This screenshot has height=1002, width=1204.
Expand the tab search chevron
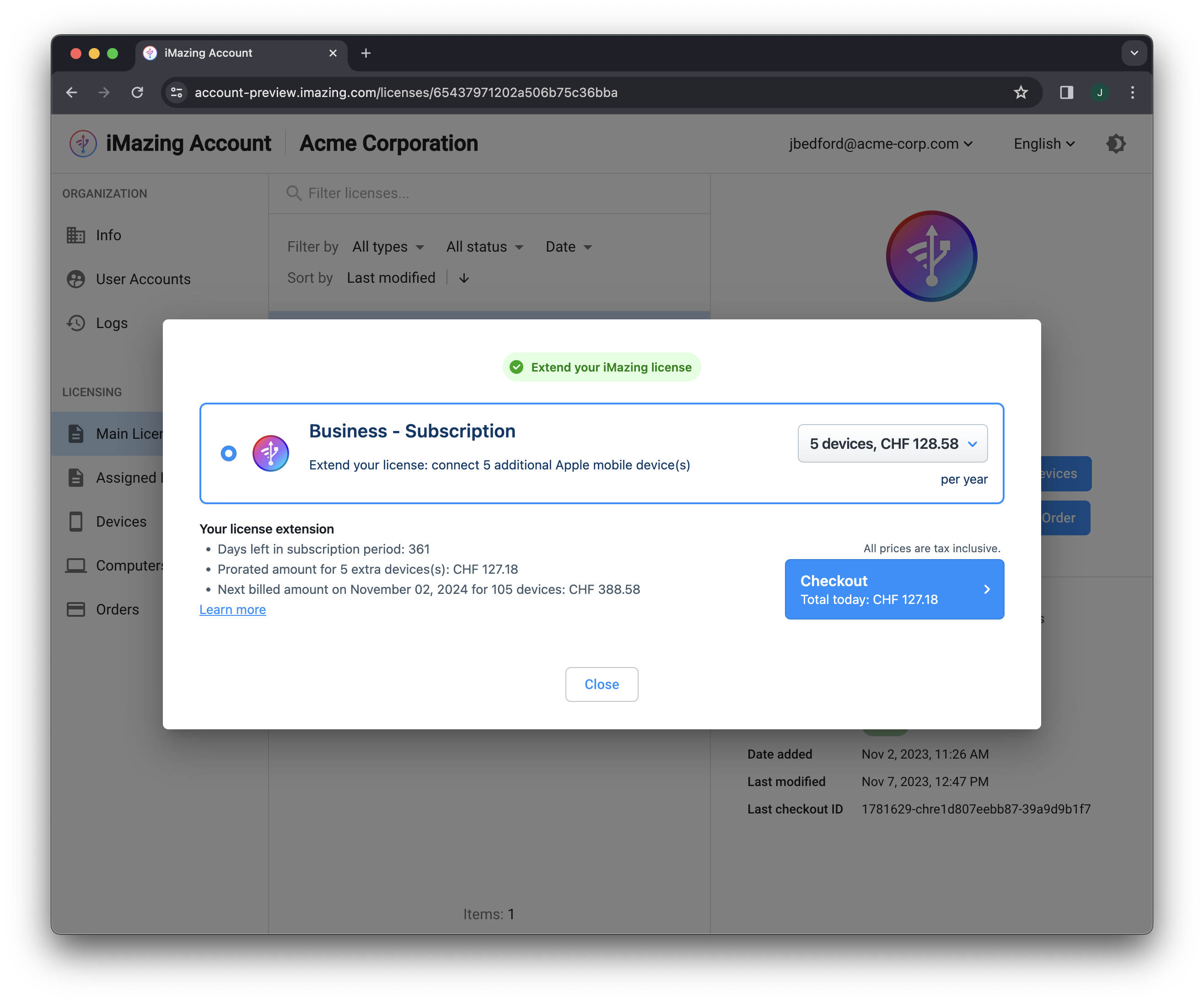(x=1134, y=53)
